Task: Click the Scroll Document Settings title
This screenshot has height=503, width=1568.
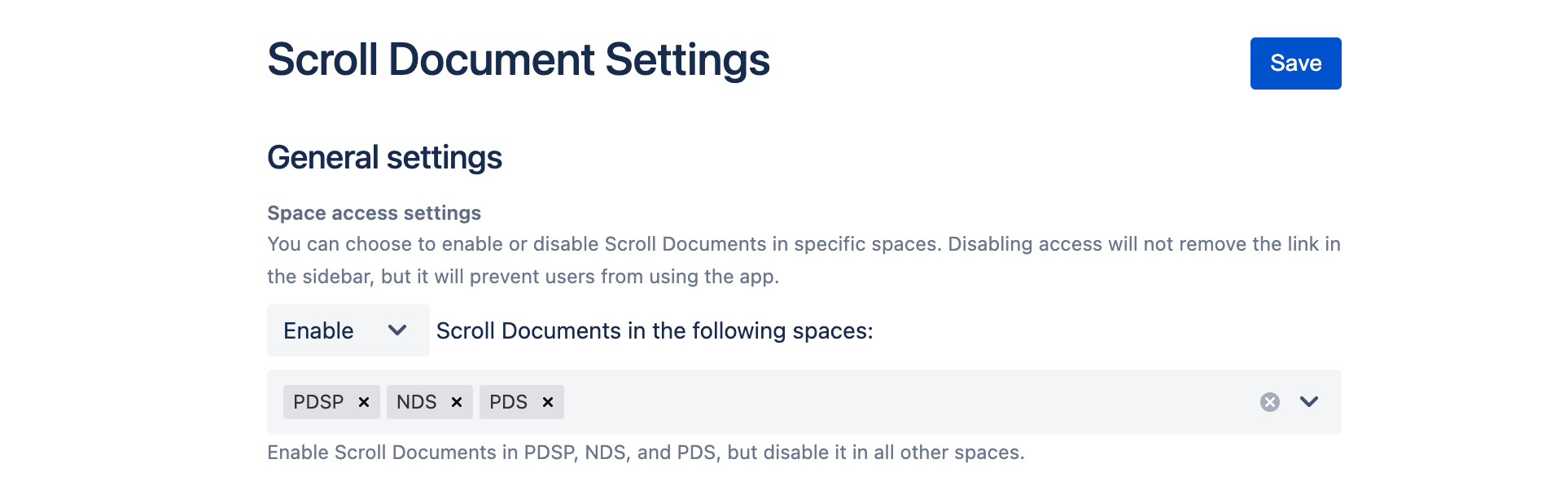Action: (x=519, y=58)
